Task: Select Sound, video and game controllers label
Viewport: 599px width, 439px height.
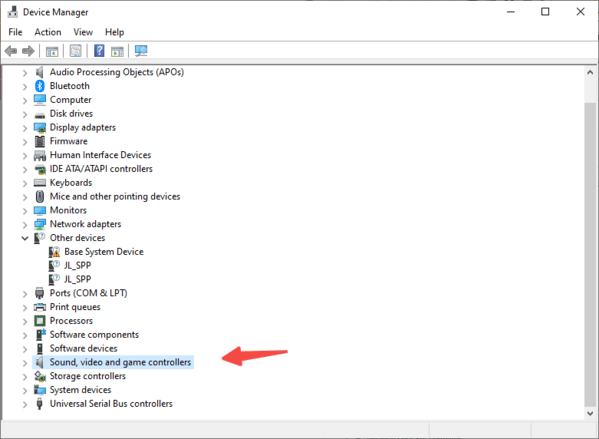Action: (120, 362)
